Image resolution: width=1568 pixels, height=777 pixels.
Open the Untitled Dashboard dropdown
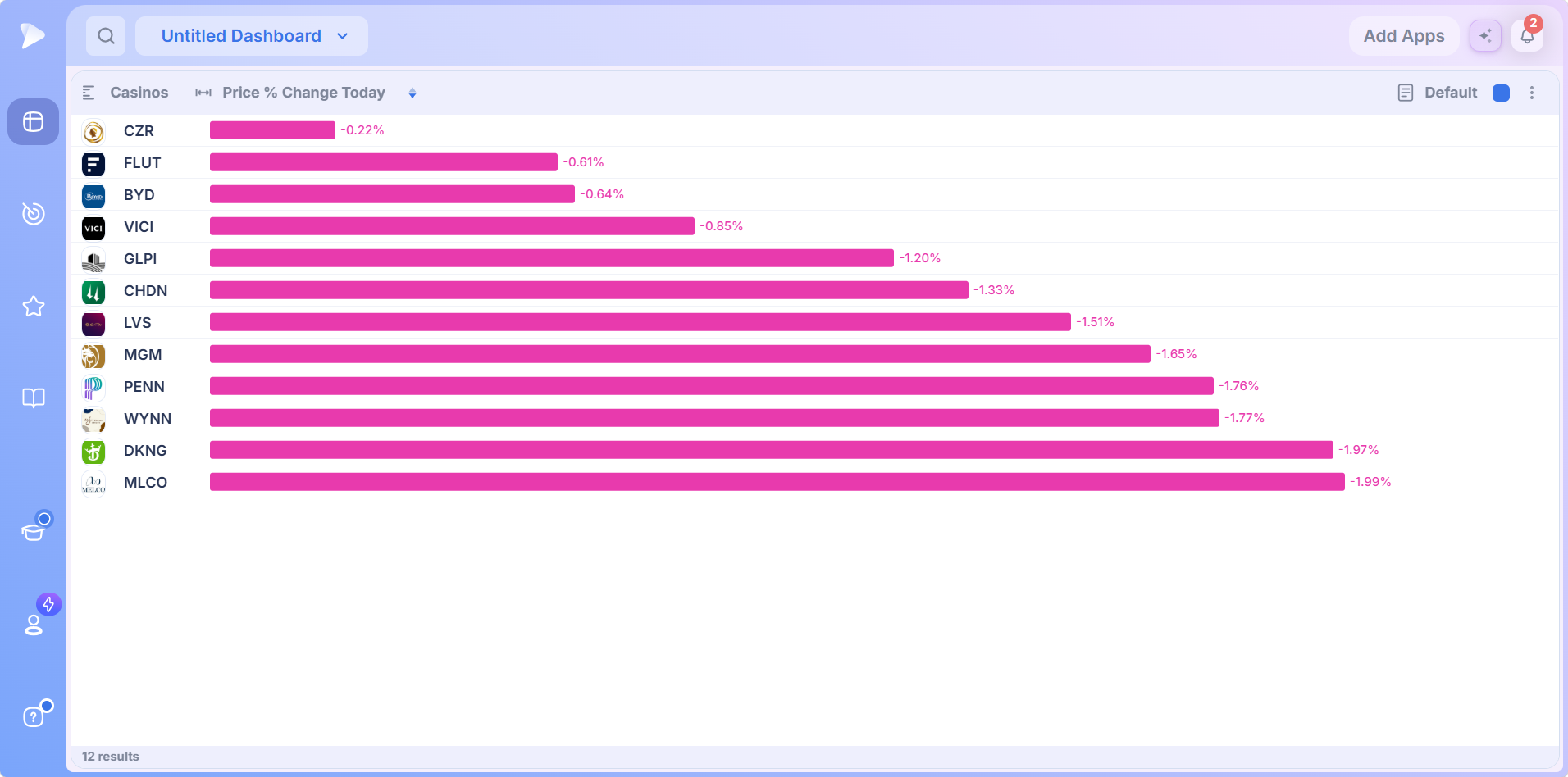252,36
